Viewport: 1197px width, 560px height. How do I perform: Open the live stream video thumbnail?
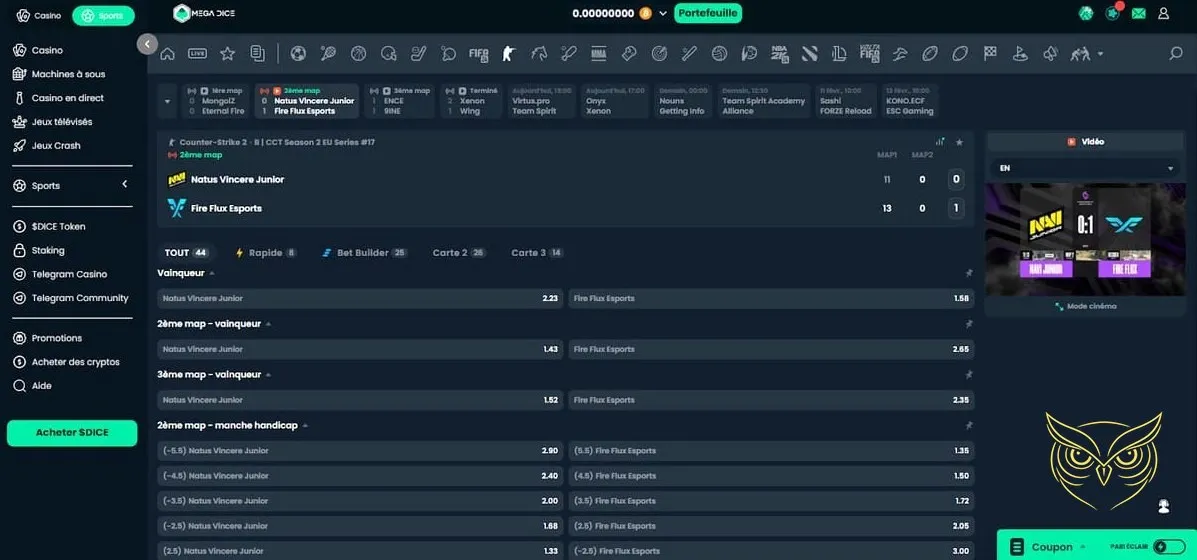1085,240
